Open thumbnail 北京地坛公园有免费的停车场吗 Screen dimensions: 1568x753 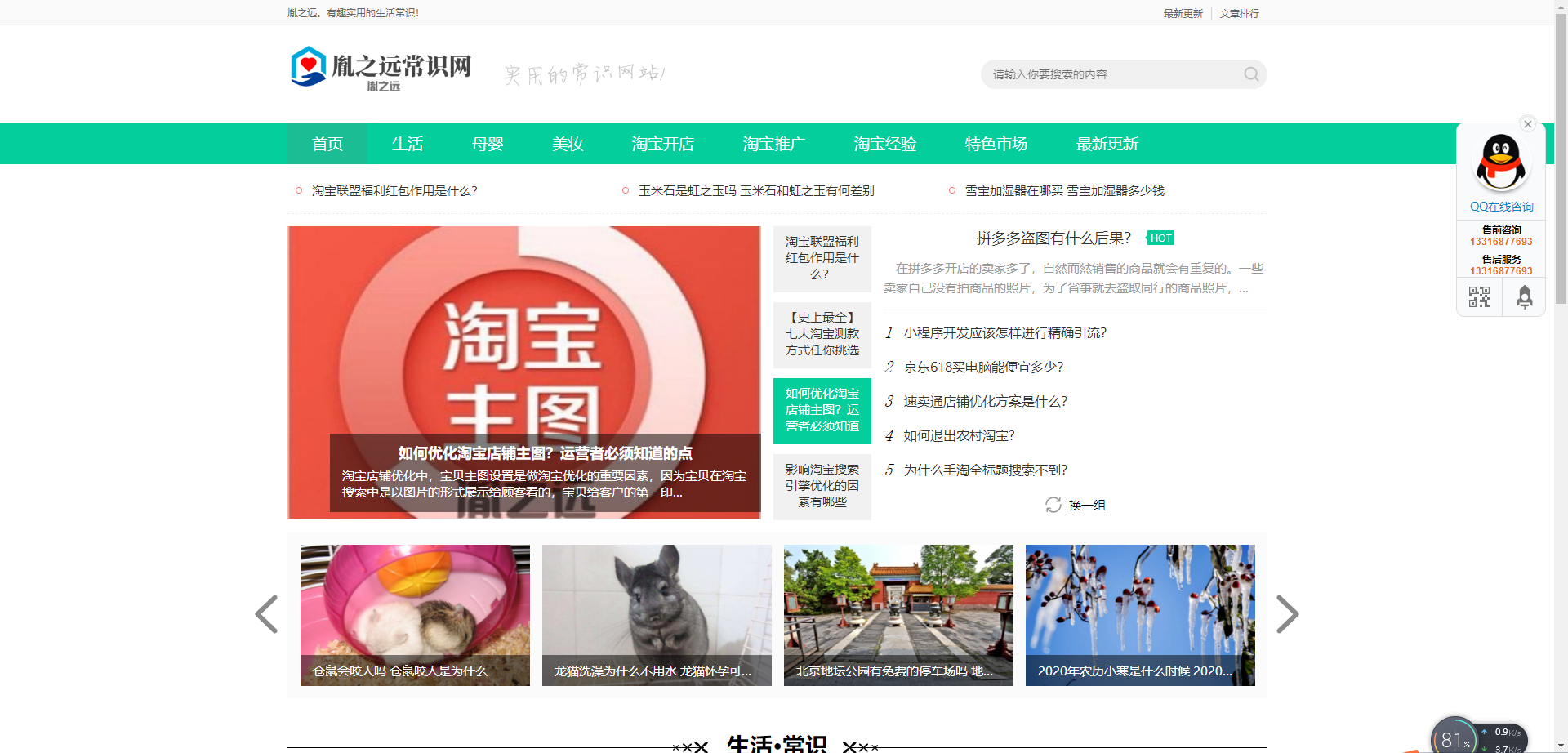tap(898, 615)
